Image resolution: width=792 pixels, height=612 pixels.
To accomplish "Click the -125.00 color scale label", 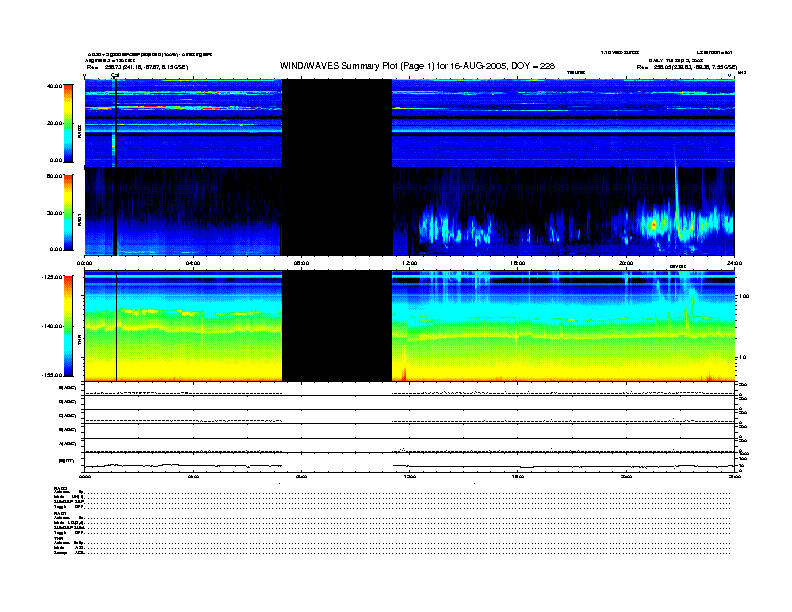I will coord(52,277).
